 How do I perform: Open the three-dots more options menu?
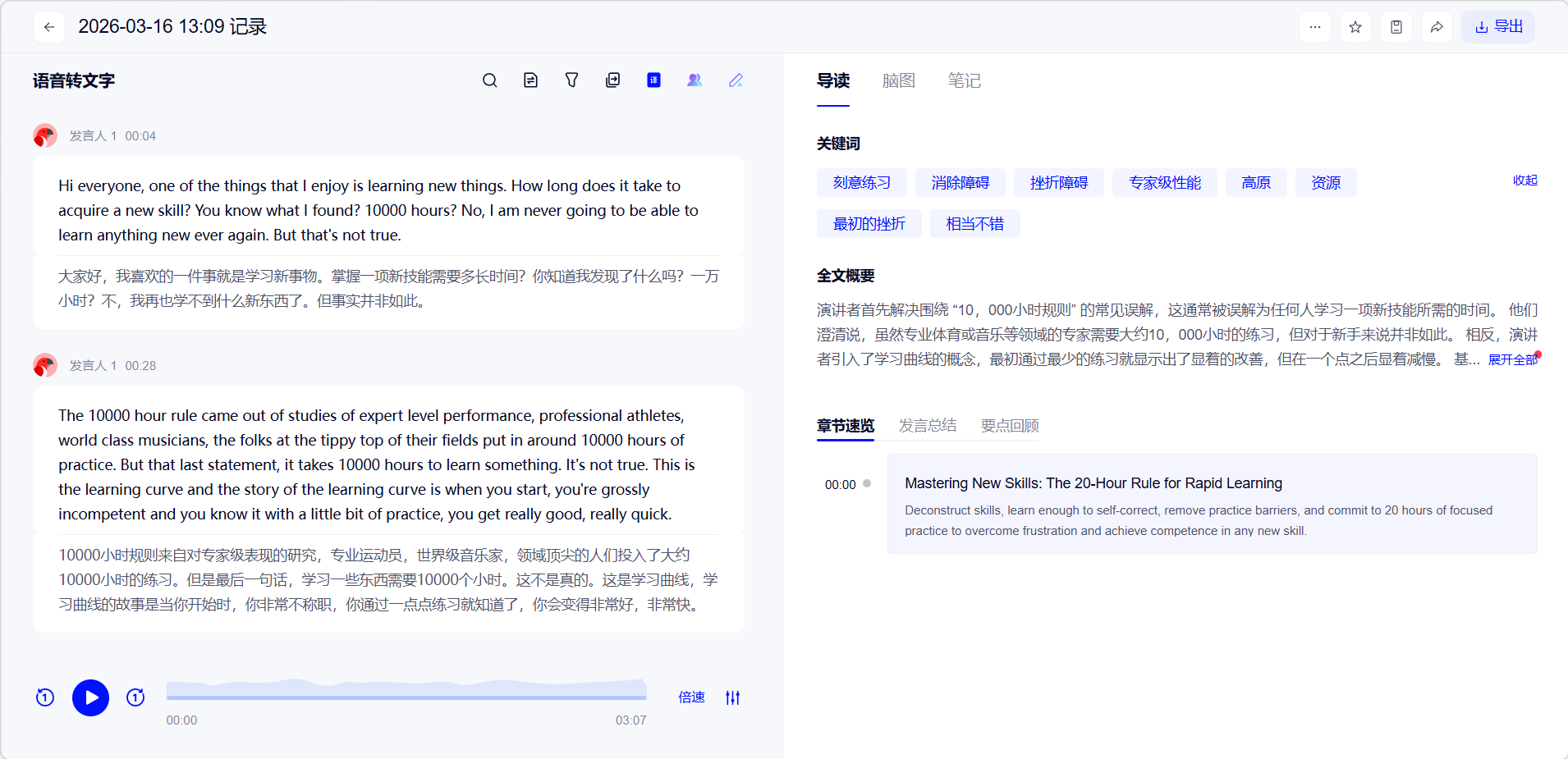1314,27
